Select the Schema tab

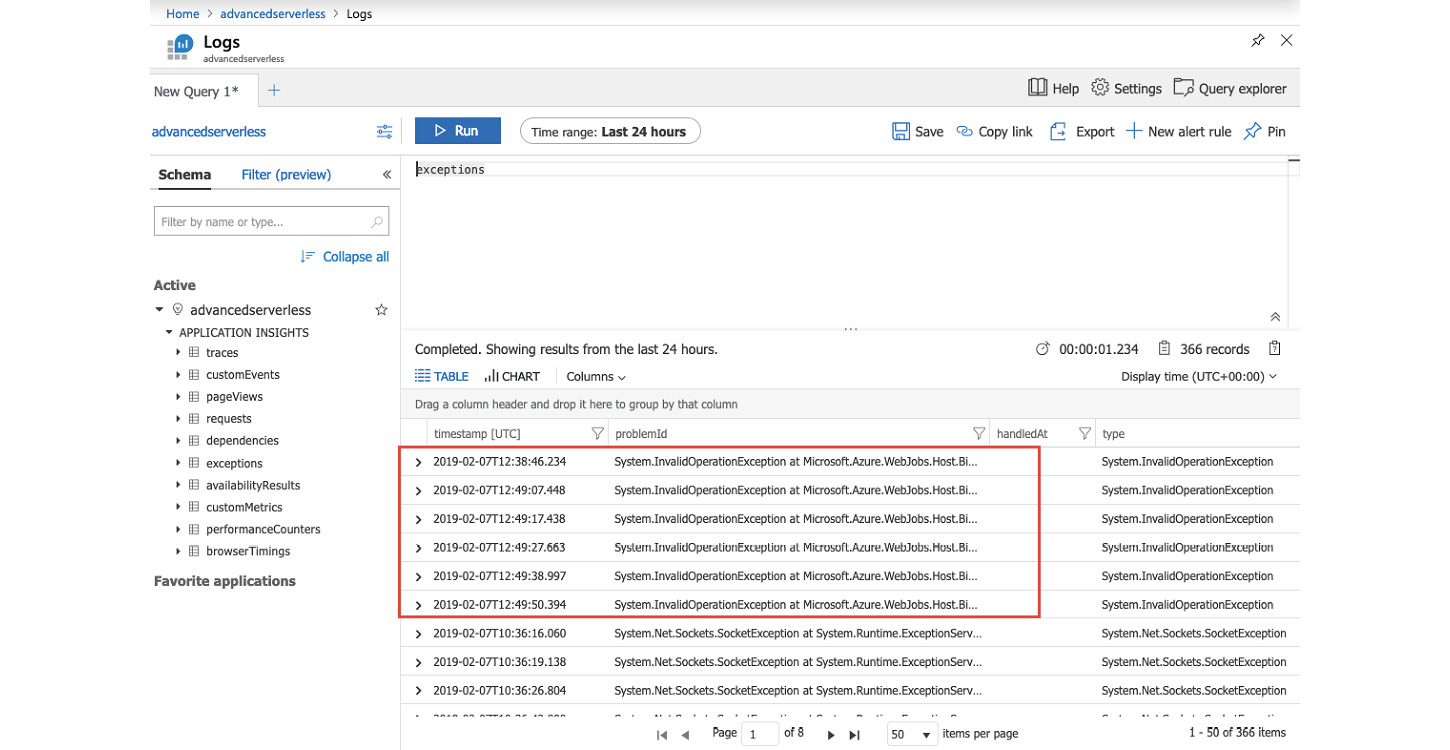185,174
